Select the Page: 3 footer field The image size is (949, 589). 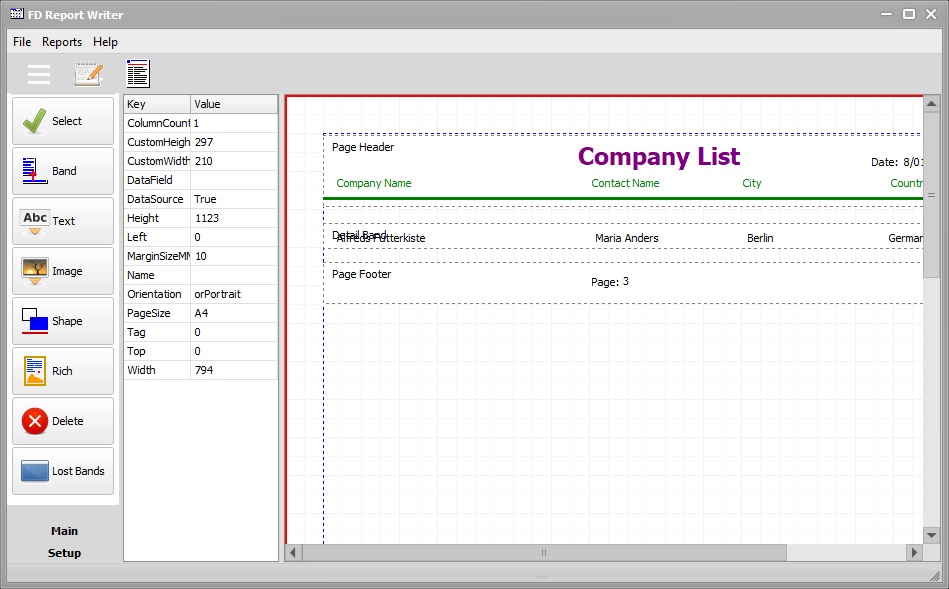609,281
